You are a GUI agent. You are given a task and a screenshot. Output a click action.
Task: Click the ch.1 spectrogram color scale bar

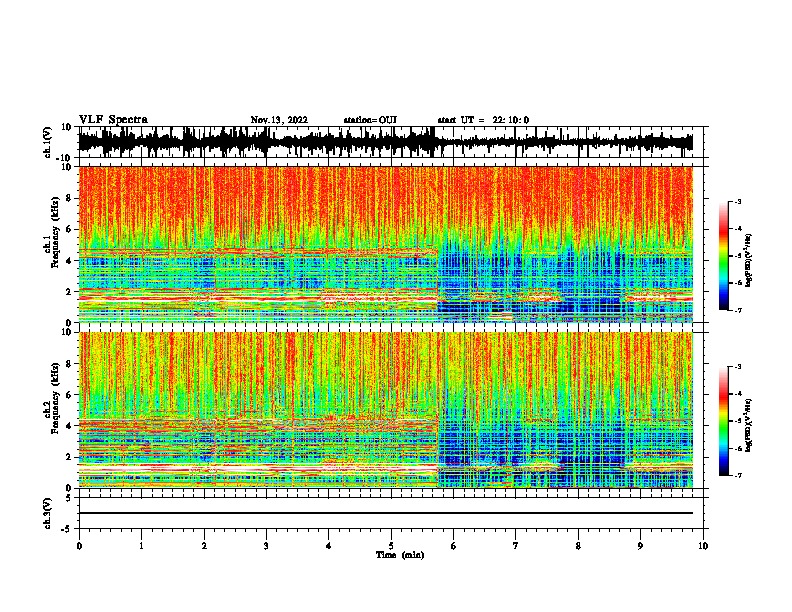(723, 256)
